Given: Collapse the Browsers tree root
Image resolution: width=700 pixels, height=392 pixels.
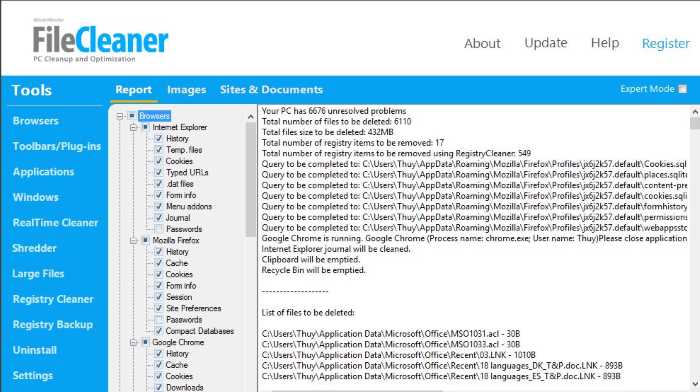Looking at the screenshot, I should pos(120,116).
